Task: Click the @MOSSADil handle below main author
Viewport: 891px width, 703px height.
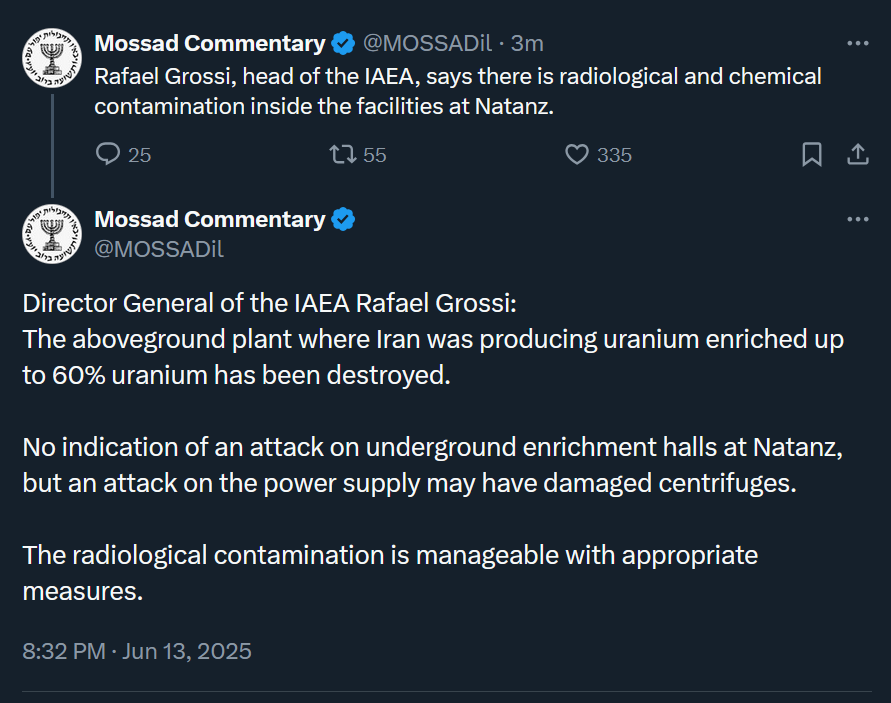Action: coord(159,249)
